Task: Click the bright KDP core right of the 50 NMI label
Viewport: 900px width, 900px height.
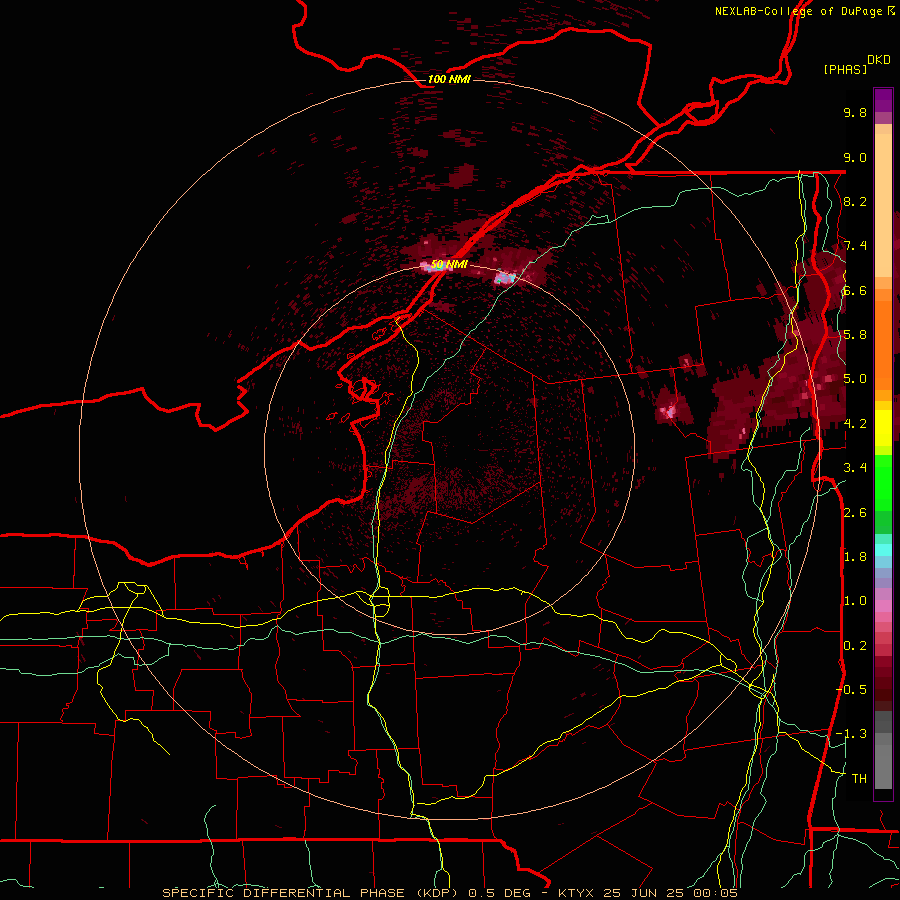Action: (x=505, y=278)
